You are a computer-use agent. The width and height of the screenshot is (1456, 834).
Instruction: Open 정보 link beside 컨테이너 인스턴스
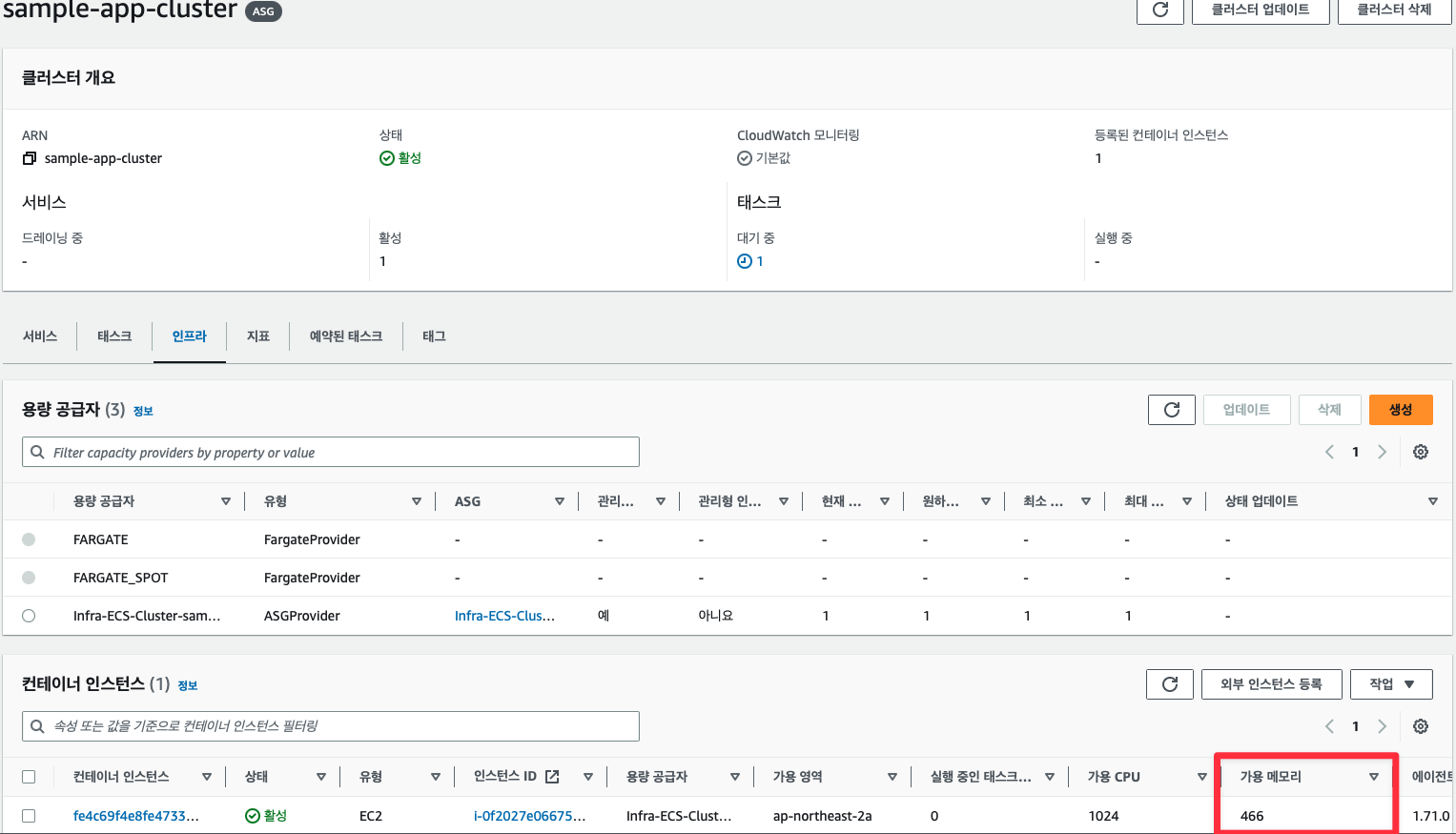click(188, 685)
